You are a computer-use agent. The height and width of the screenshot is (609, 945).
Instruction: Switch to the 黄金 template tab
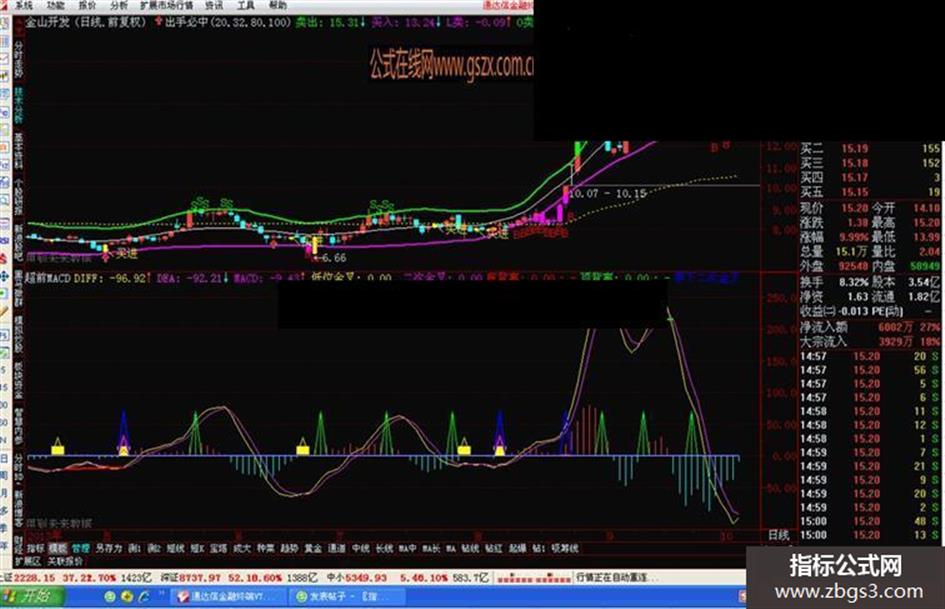[x=313, y=548]
